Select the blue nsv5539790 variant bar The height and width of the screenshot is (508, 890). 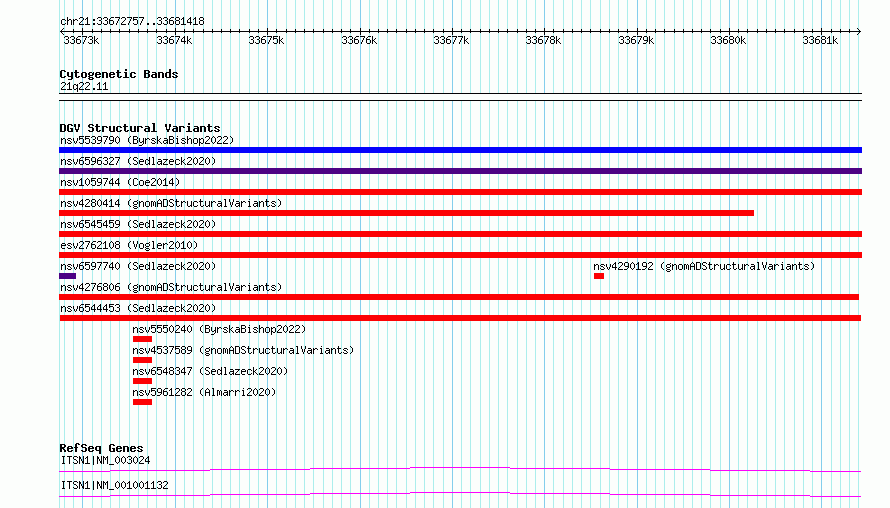point(460,150)
